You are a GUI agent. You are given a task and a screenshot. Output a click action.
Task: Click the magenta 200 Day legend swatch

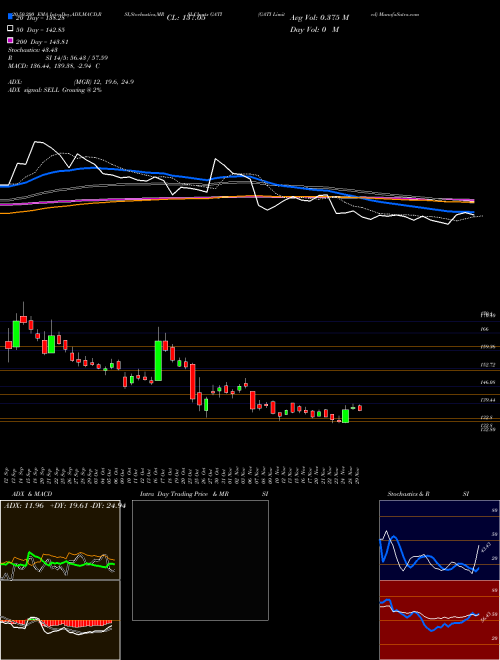coord(10,41)
